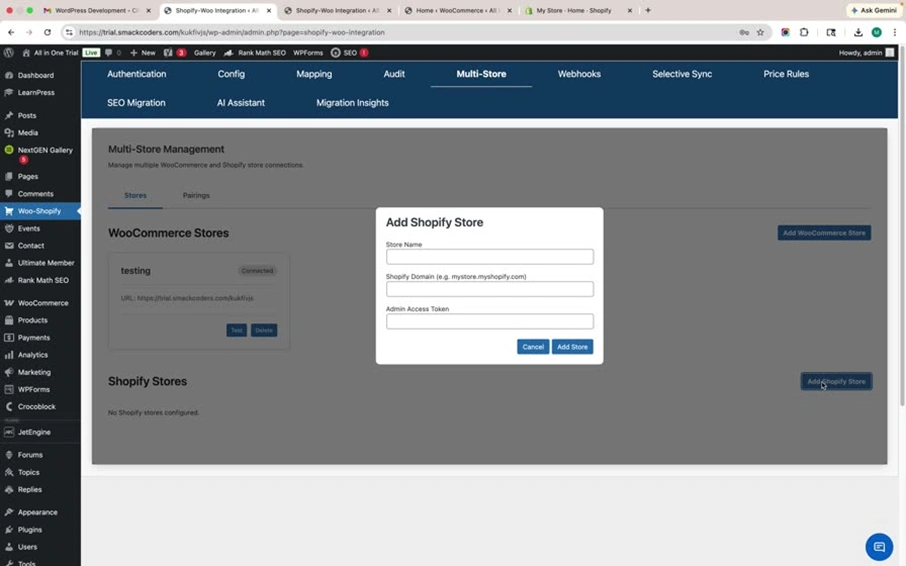
Task: Click the Woo-Shopify cart icon
Action: point(9,211)
